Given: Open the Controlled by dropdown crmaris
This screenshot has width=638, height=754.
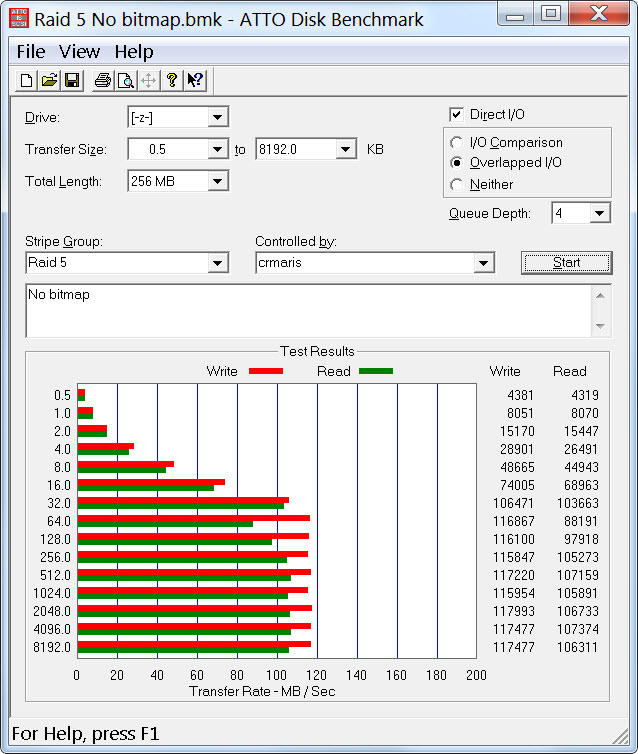Looking at the screenshot, I should point(483,263).
